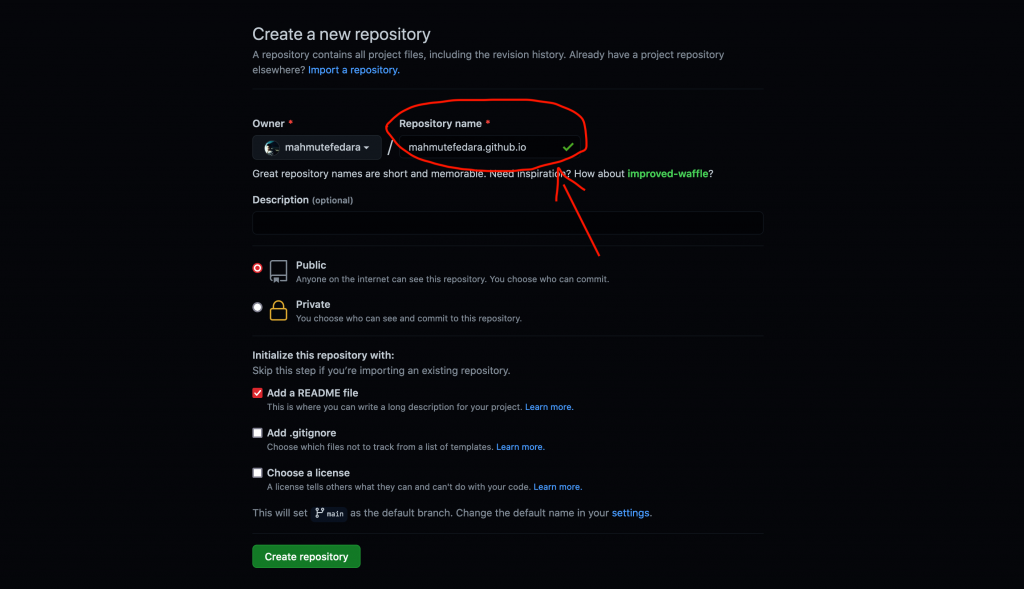This screenshot has height=589, width=1024.
Task: Use the improved-waffle name suggestion
Action: [x=667, y=174]
